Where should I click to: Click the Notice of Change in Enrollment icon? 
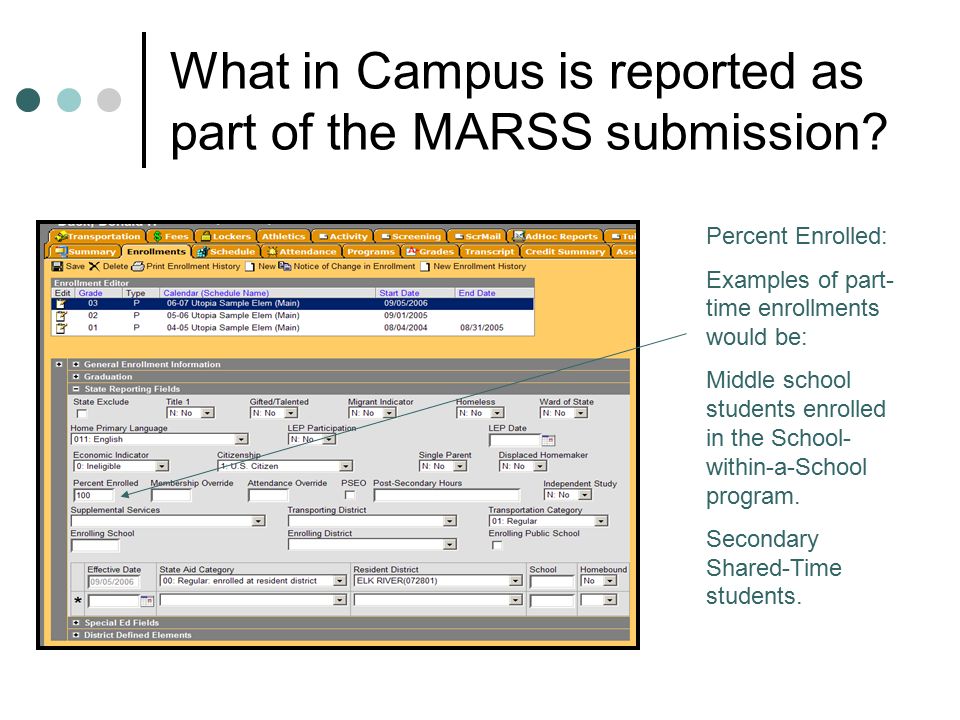coord(284,266)
